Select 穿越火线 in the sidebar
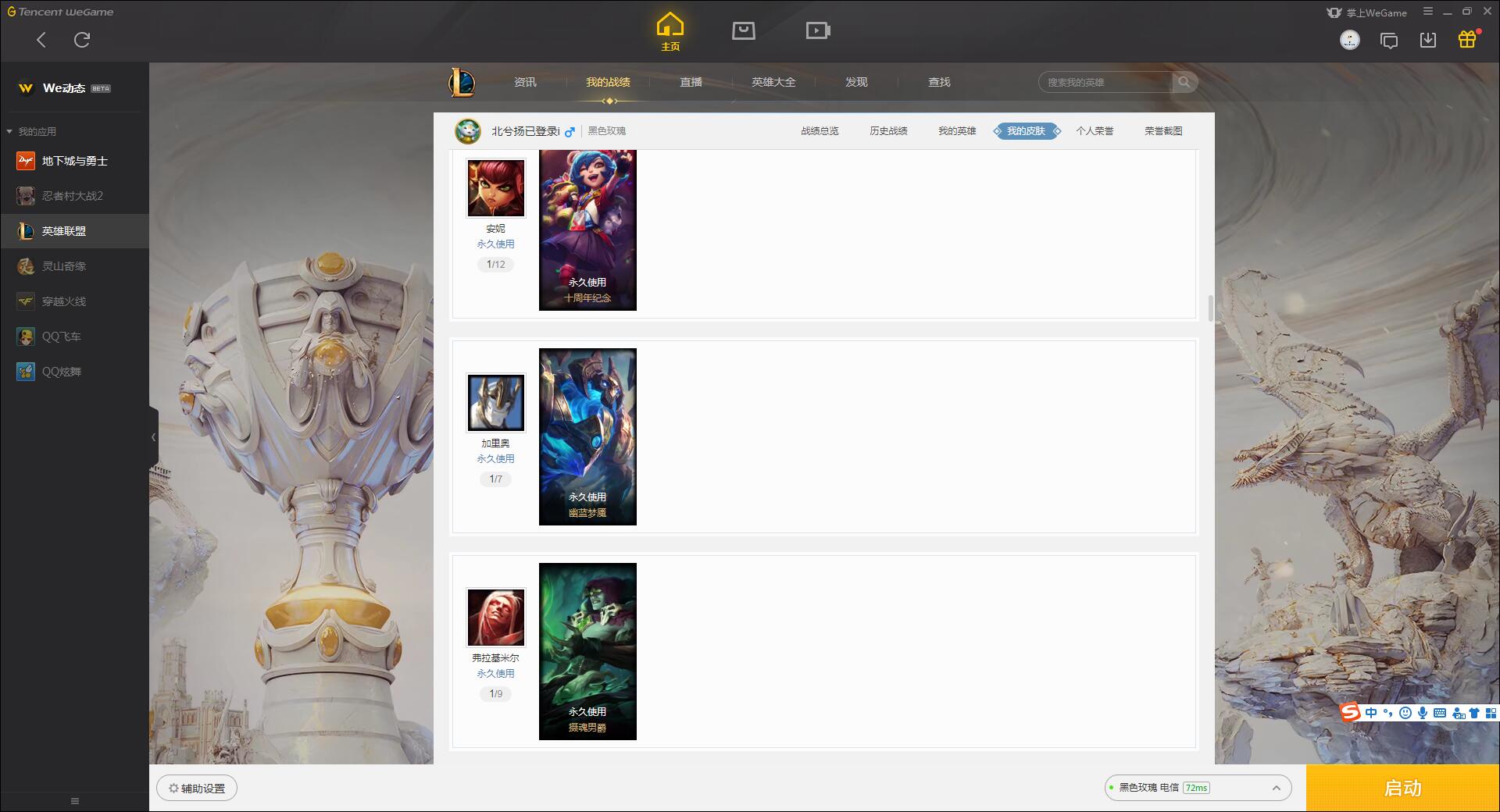 coord(74,301)
